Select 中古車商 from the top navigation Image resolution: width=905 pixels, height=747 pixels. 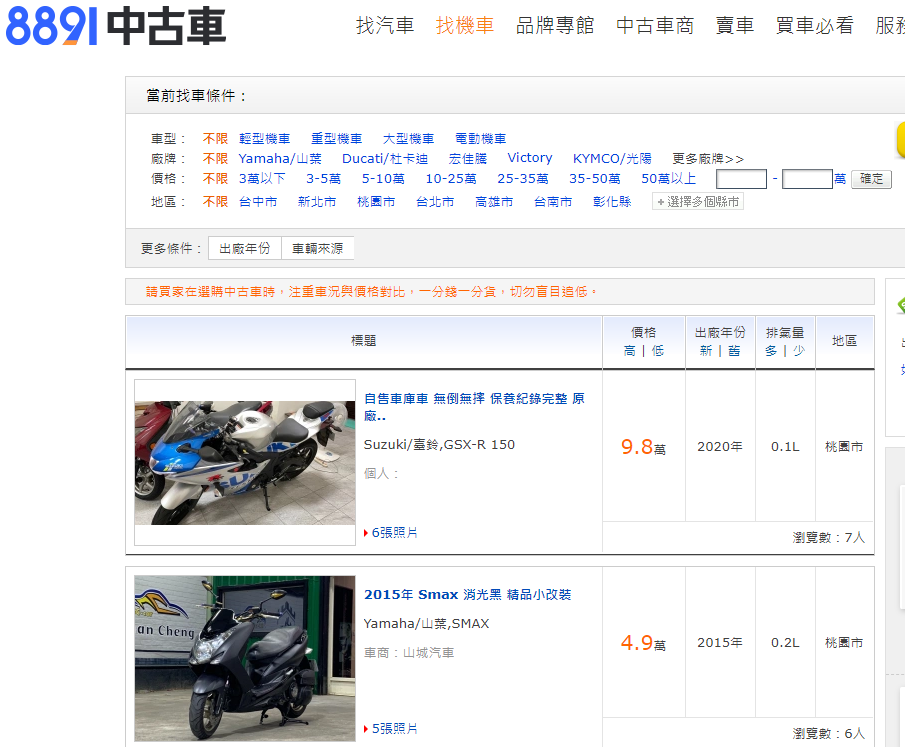655,26
